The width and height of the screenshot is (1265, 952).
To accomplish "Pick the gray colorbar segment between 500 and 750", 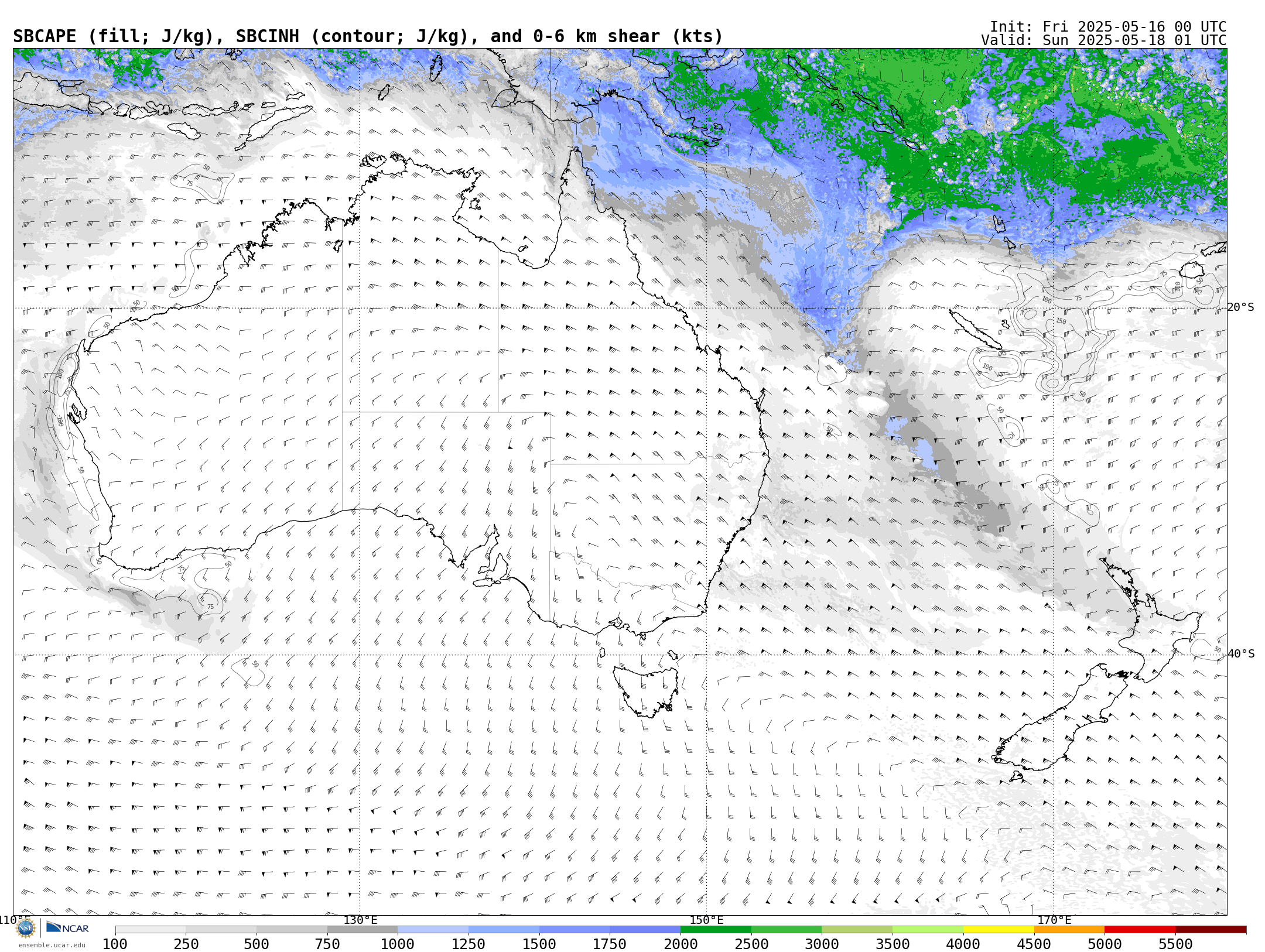I will [x=292, y=930].
